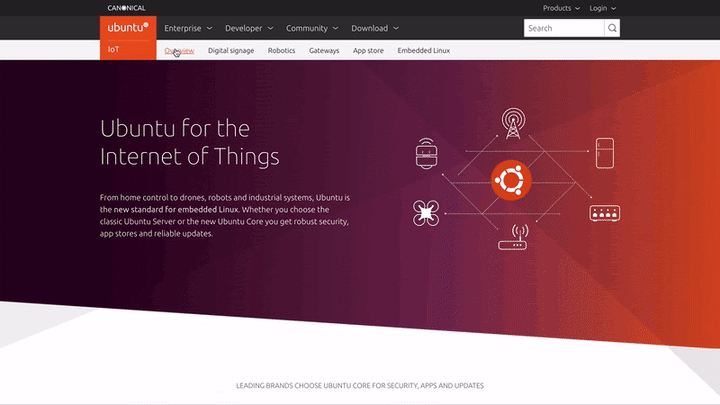Expand the Community dropdown menu

[x=312, y=28]
